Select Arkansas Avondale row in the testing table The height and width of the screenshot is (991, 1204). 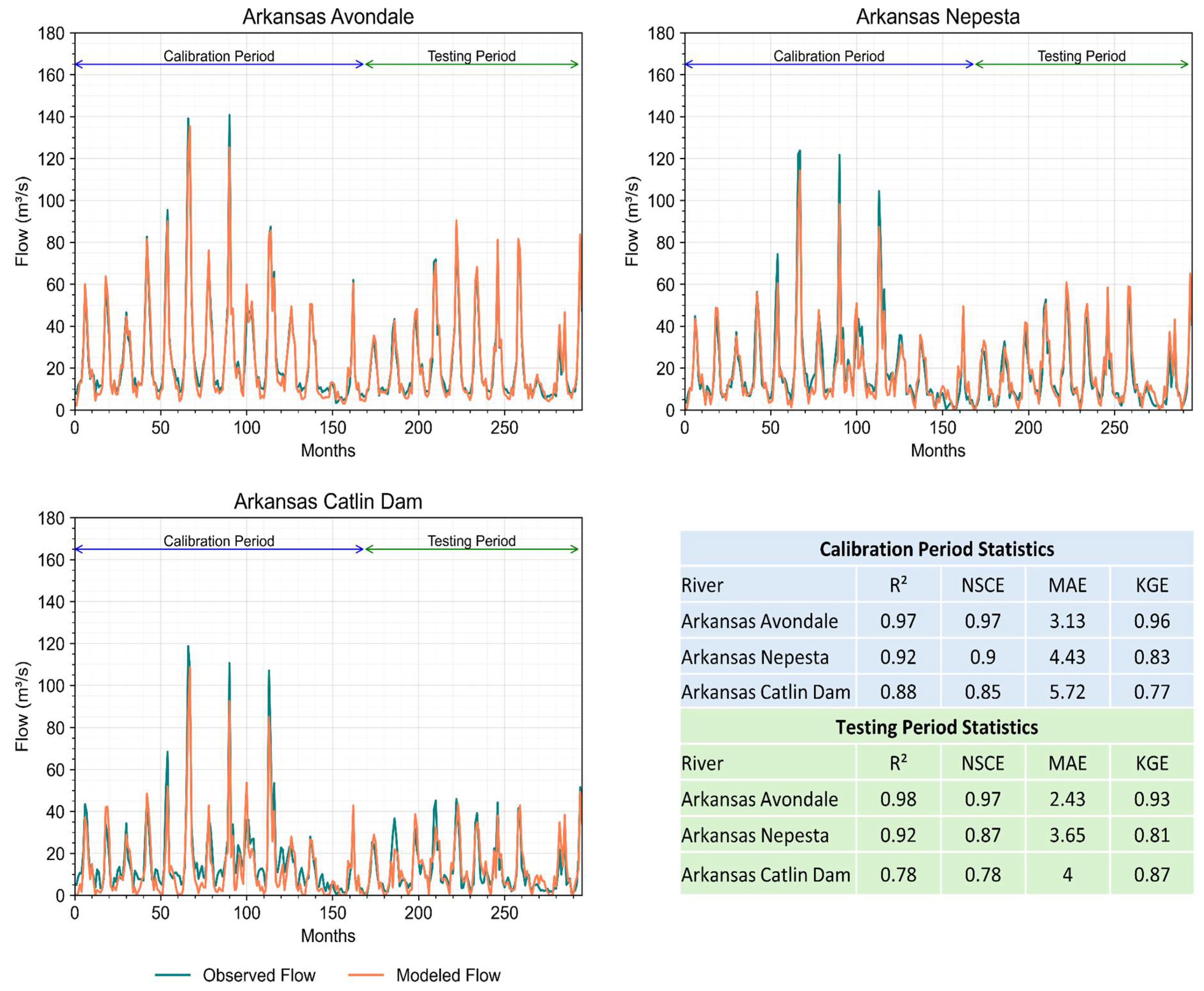coord(937,799)
